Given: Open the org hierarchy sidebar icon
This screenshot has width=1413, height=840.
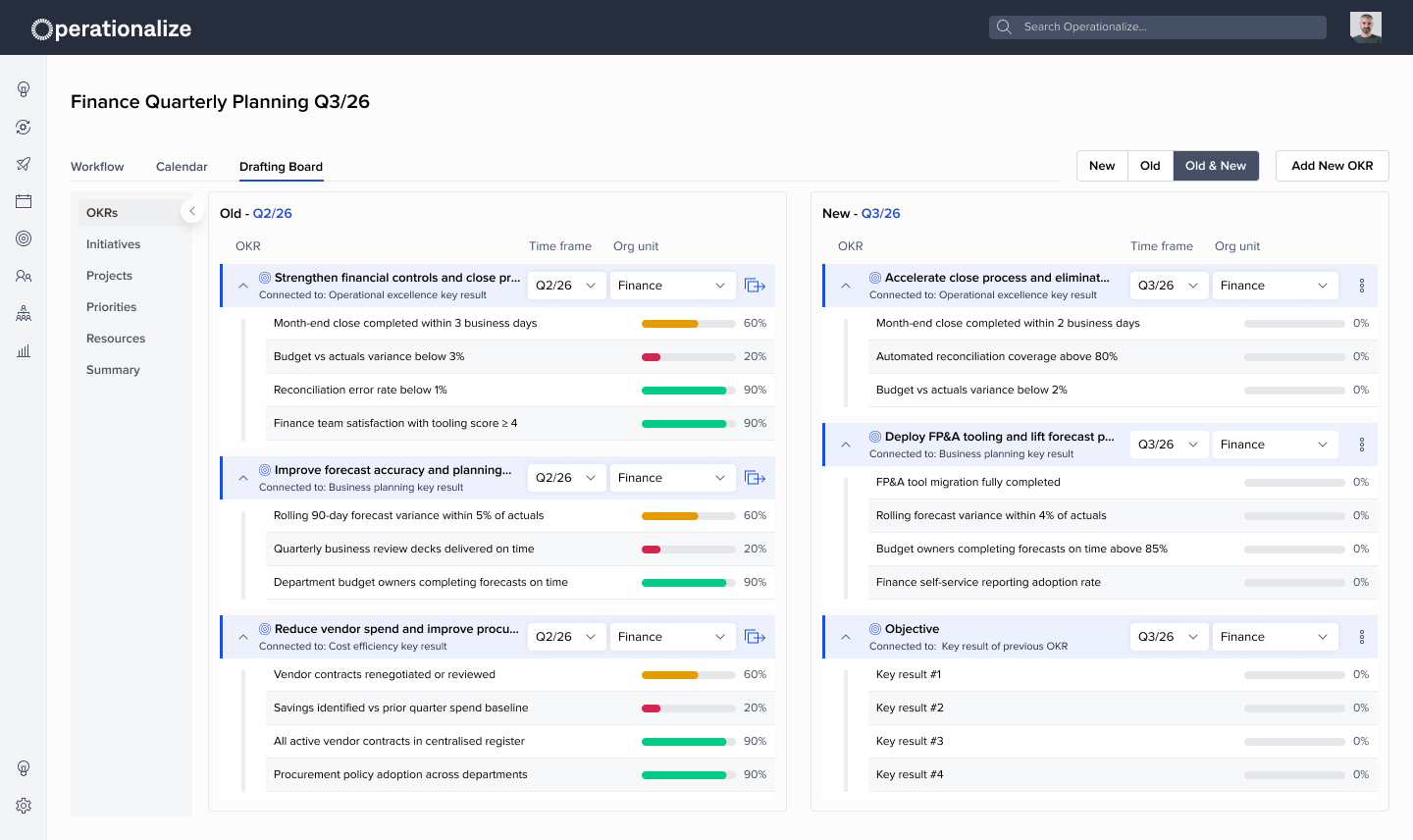Looking at the screenshot, I should click(24, 313).
